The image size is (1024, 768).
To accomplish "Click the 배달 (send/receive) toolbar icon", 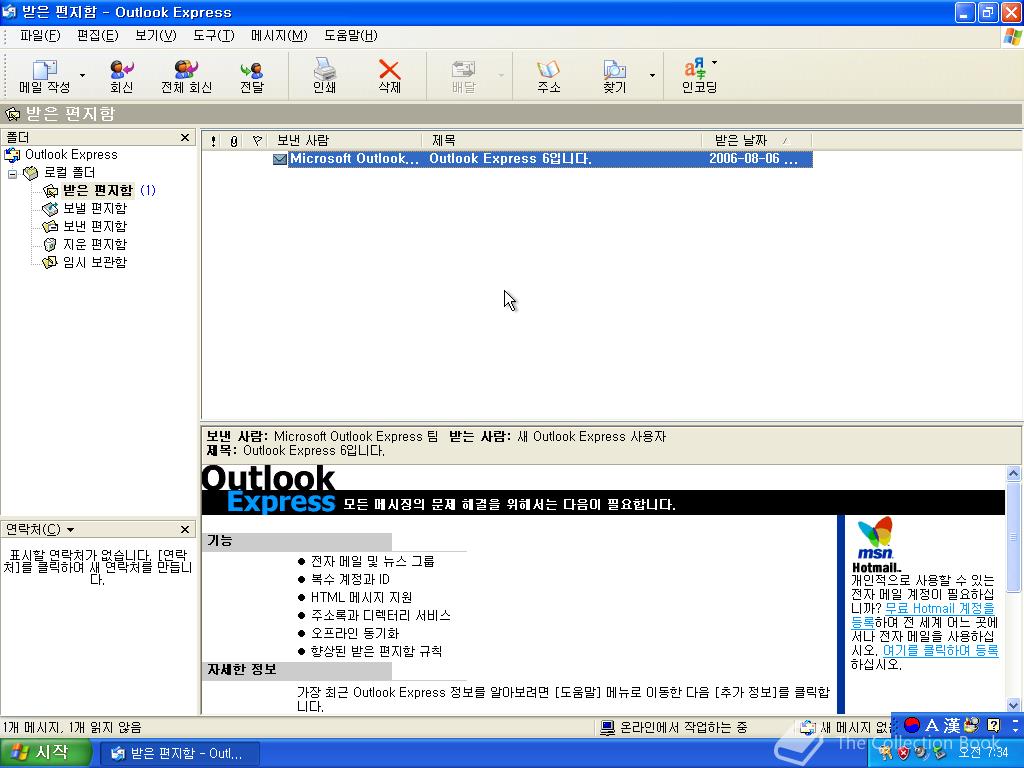I will [464, 76].
